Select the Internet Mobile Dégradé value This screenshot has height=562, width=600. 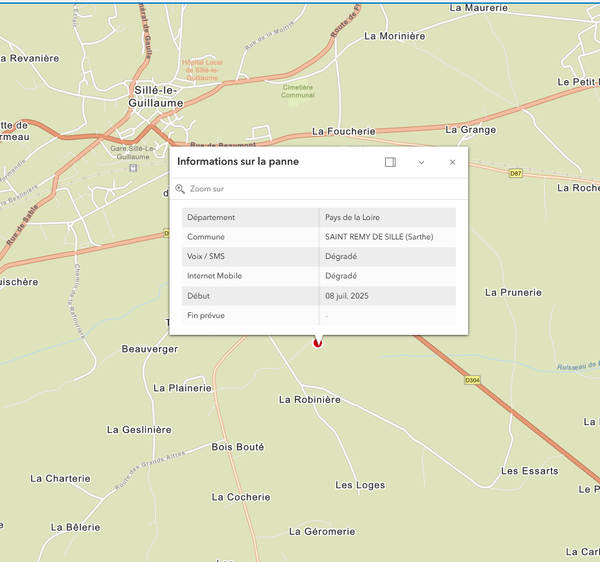(x=341, y=276)
